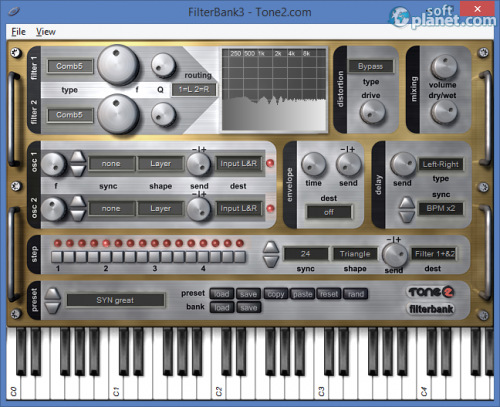Click the distortion drive knob
This screenshot has width=500, height=407.
(x=372, y=112)
